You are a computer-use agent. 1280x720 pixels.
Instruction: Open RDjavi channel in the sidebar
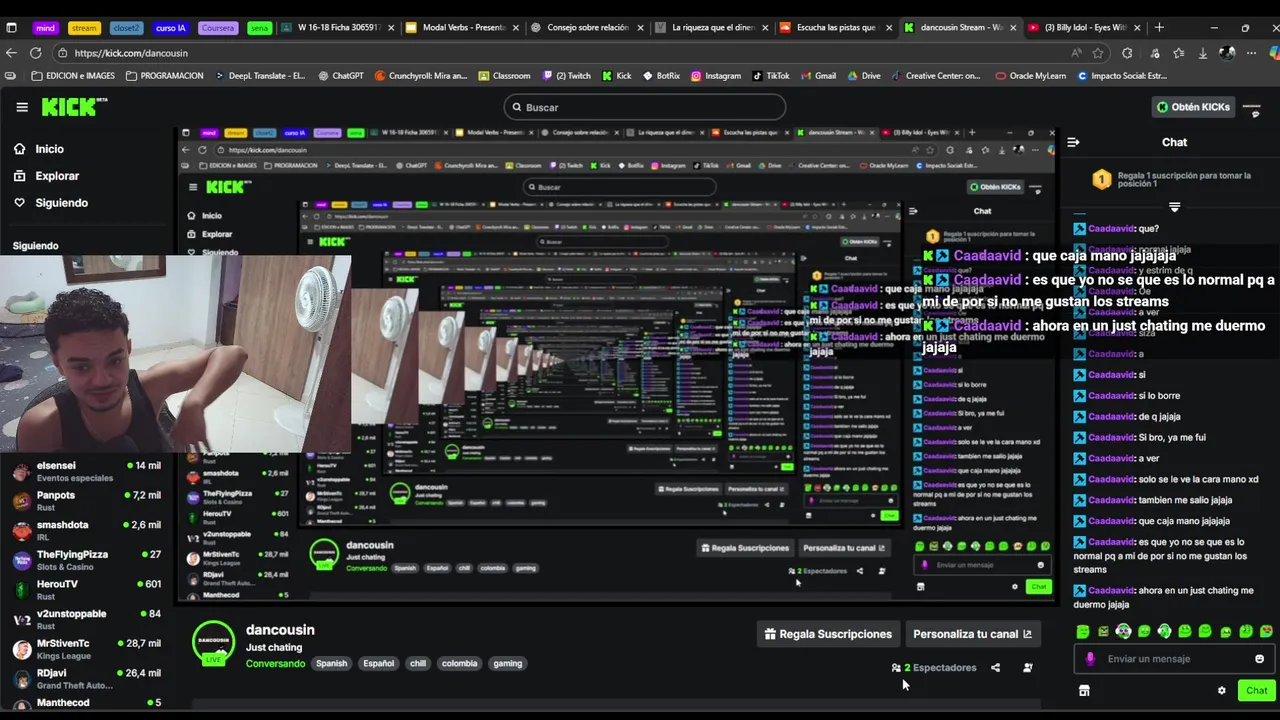click(86, 679)
